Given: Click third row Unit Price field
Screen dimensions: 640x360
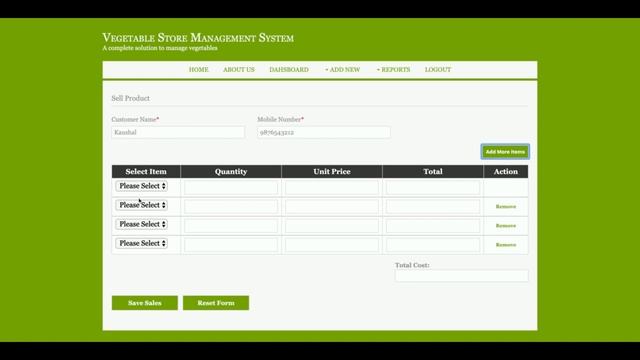Looking at the screenshot, I should pos(332,226).
